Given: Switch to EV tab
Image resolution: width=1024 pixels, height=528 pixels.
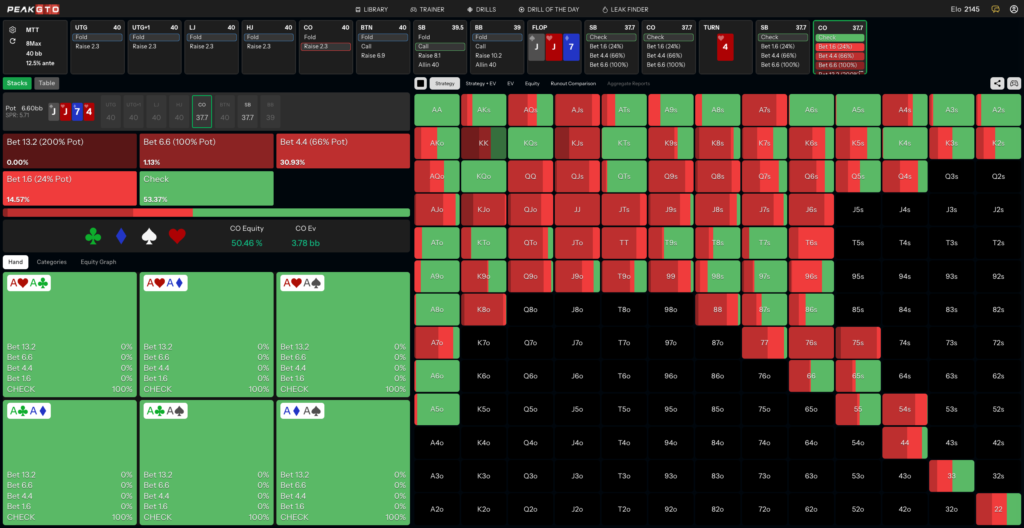Looking at the screenshot, I should [511, 83].
